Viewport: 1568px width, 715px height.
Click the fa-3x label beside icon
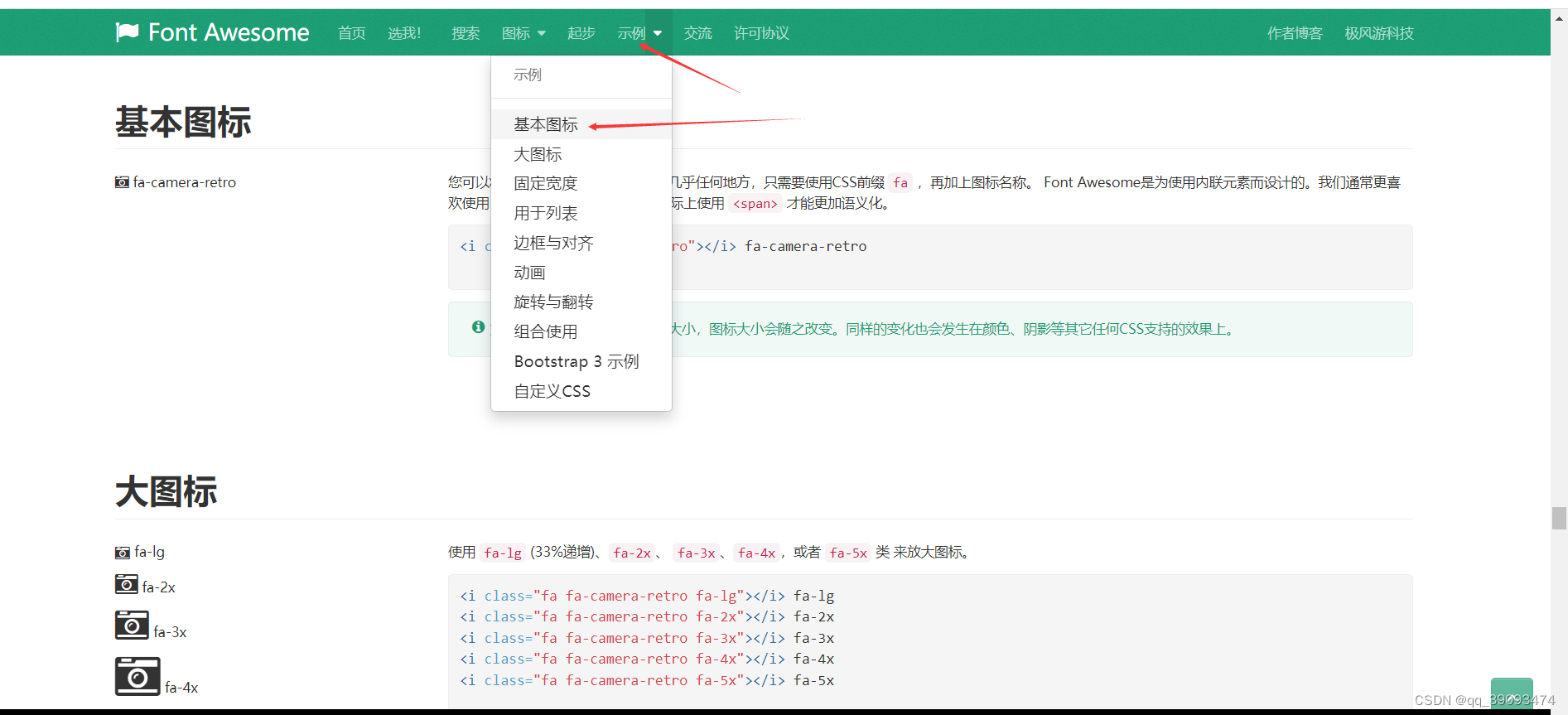point(171,632)
